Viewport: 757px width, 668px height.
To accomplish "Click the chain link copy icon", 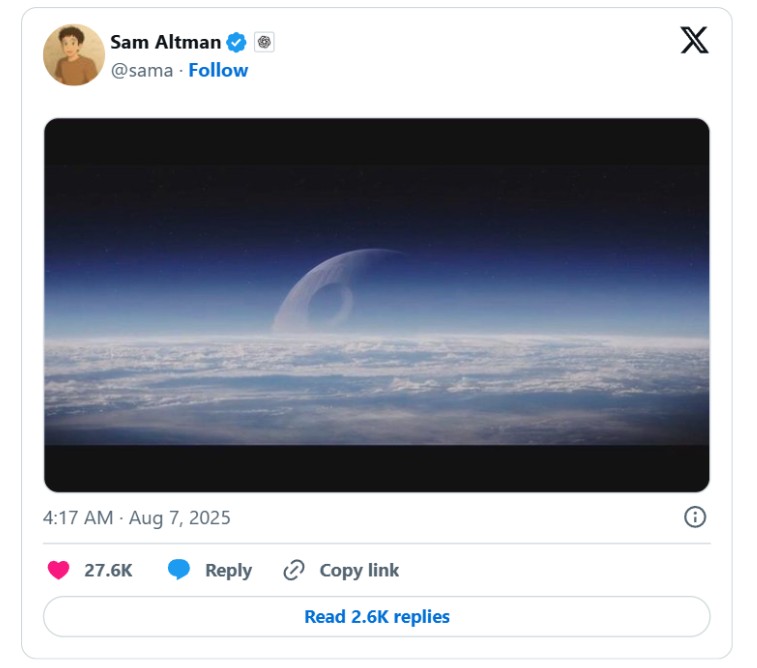I will coord(294,570).
